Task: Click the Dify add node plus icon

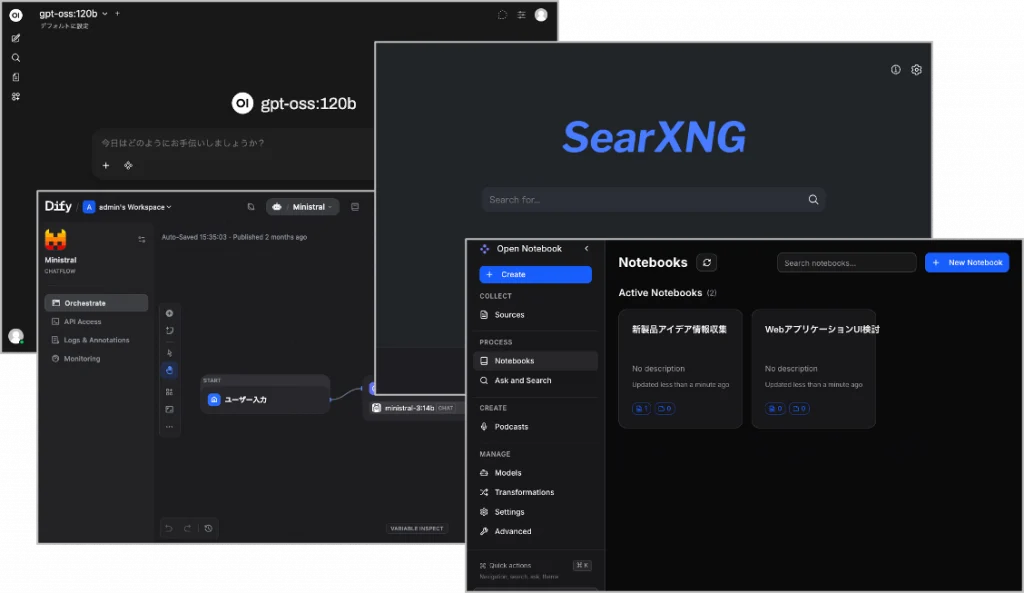Action: coord(169,313)
